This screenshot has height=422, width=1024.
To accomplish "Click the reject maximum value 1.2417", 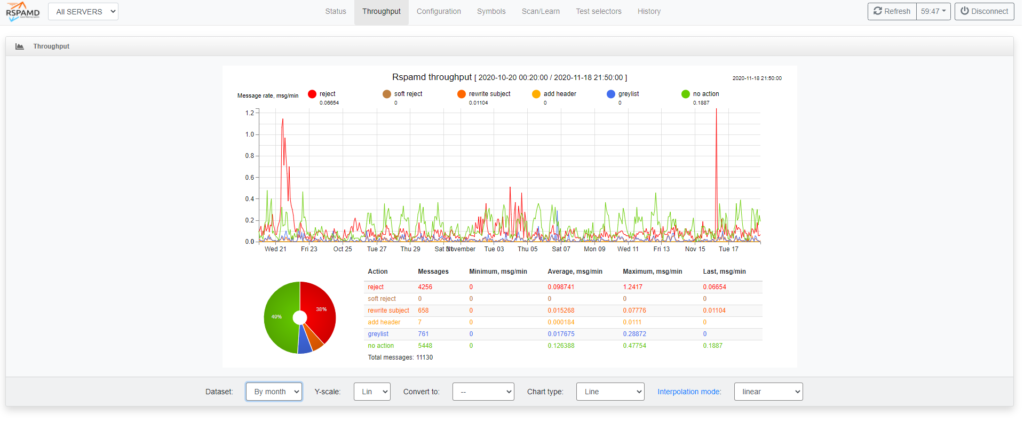I will tap(634, 287).
